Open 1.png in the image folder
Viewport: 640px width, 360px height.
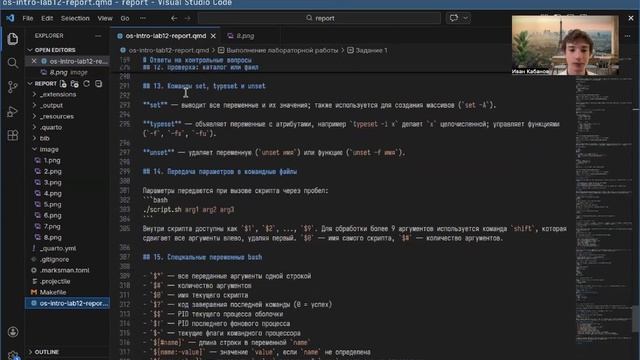(52, 160)
